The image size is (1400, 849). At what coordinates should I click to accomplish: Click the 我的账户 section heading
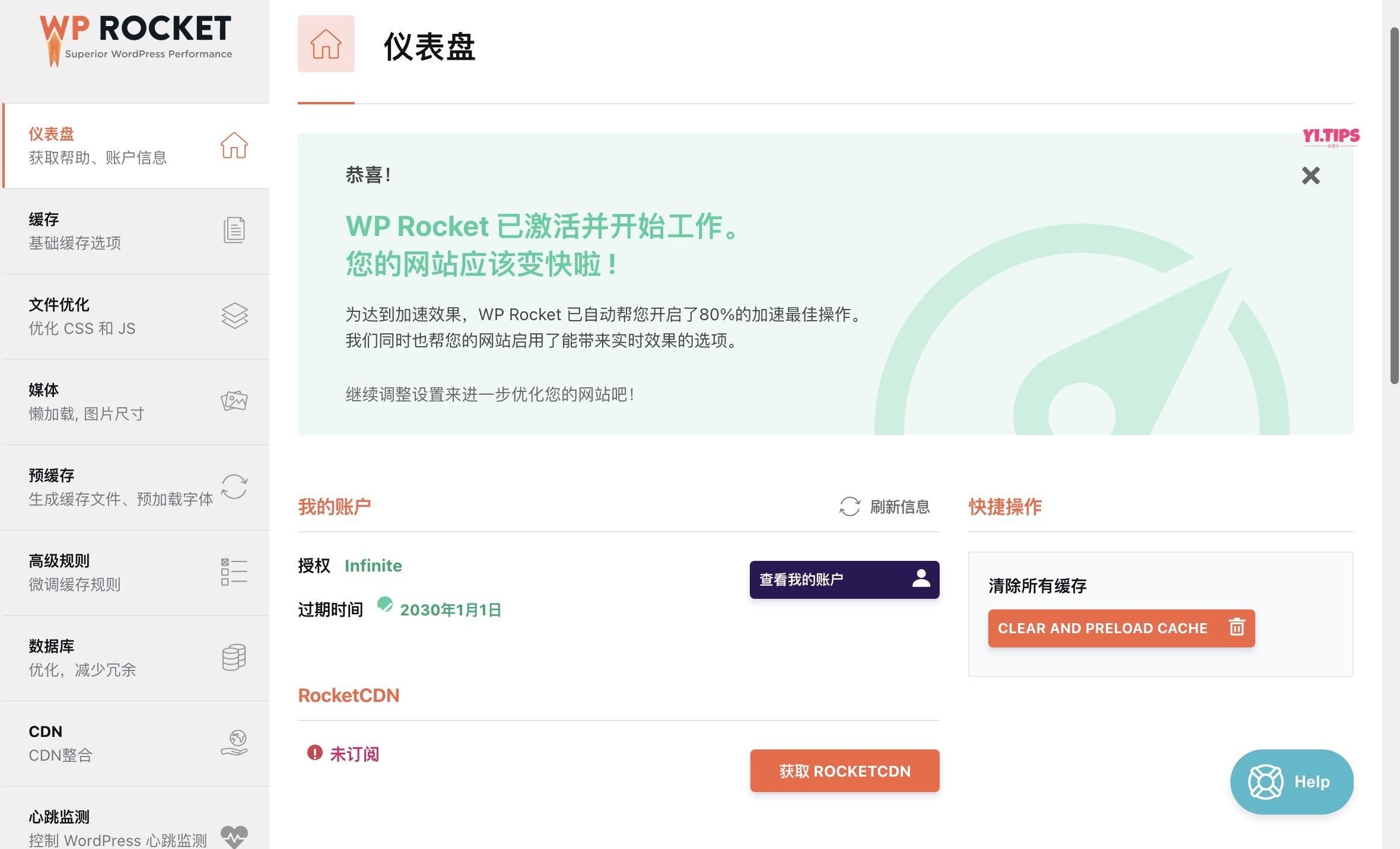335,507
